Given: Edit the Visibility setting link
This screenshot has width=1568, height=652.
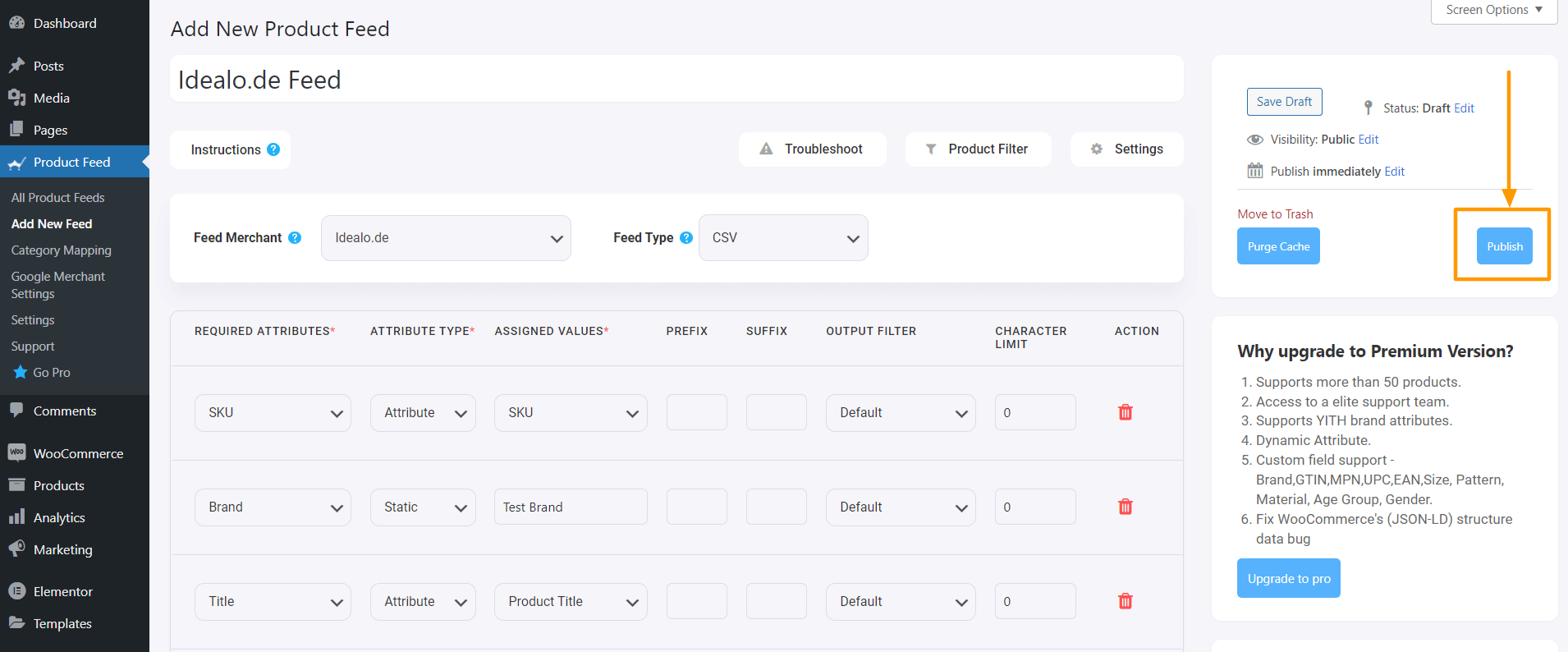Looking at the screenshot, I should (1369, 140).
